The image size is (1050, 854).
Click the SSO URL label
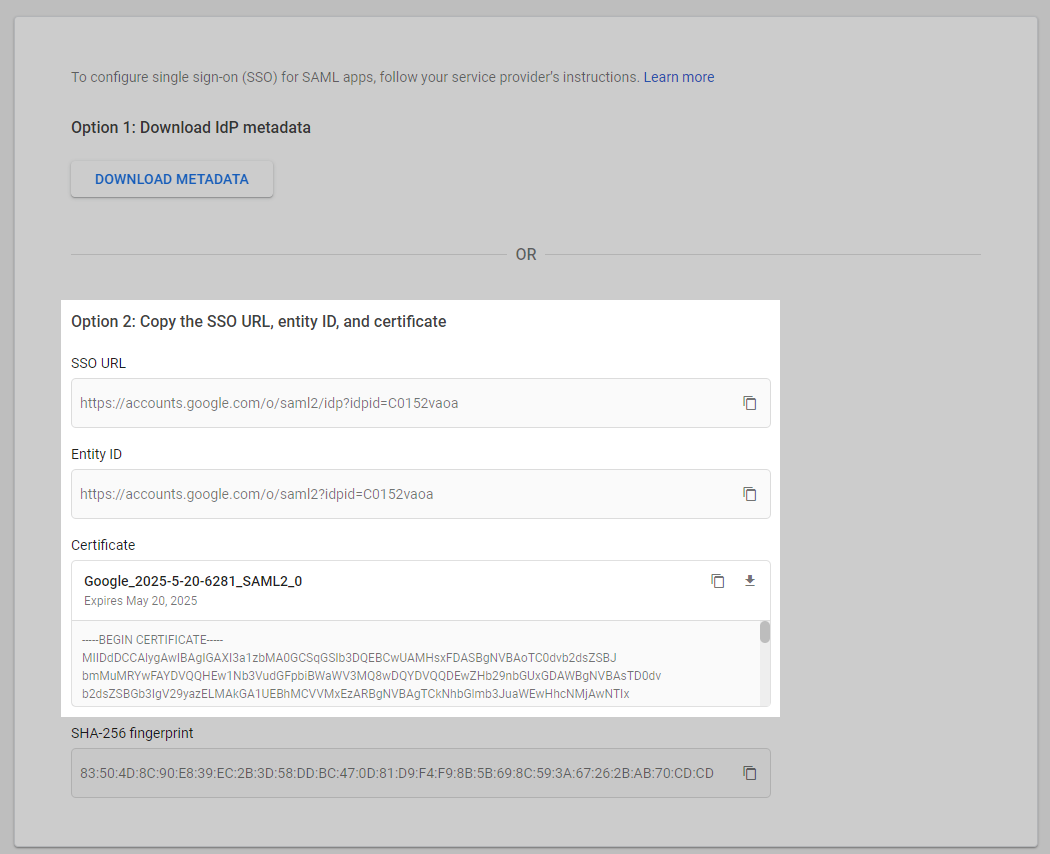click(x=98, y=363)
